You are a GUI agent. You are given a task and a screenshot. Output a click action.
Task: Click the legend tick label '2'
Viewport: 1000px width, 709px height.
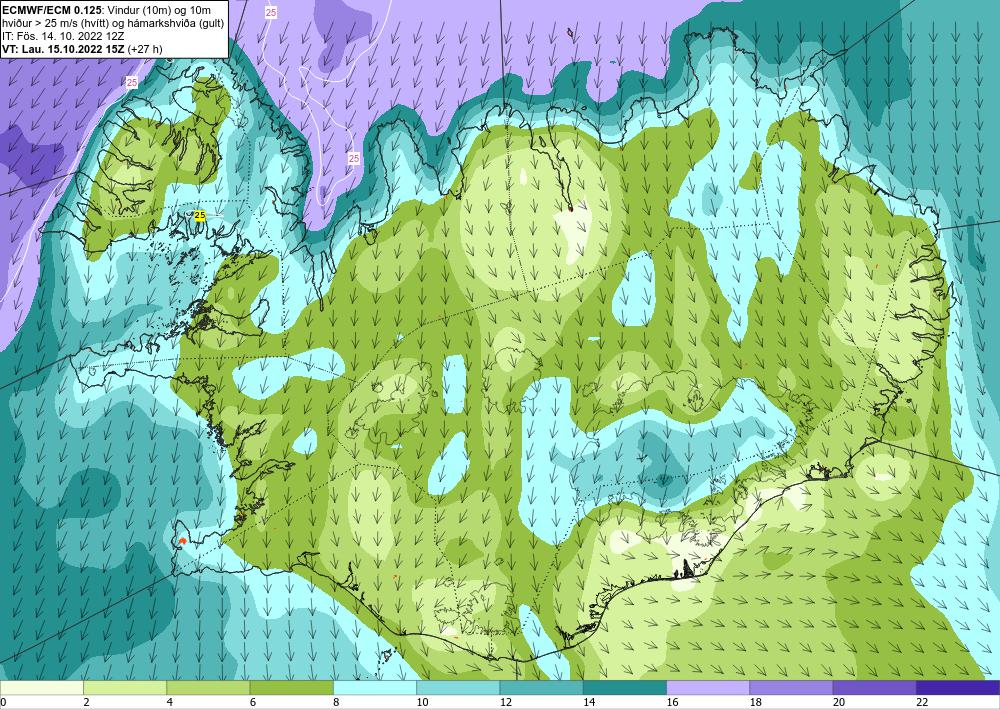(86, 702)
